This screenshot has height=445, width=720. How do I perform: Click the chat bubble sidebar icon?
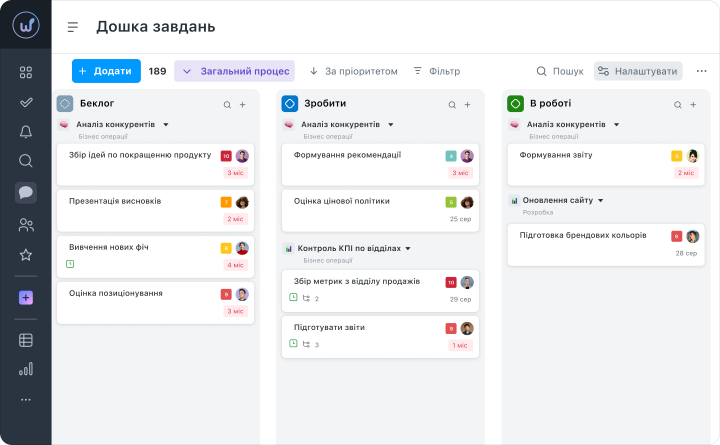(26, 193)
